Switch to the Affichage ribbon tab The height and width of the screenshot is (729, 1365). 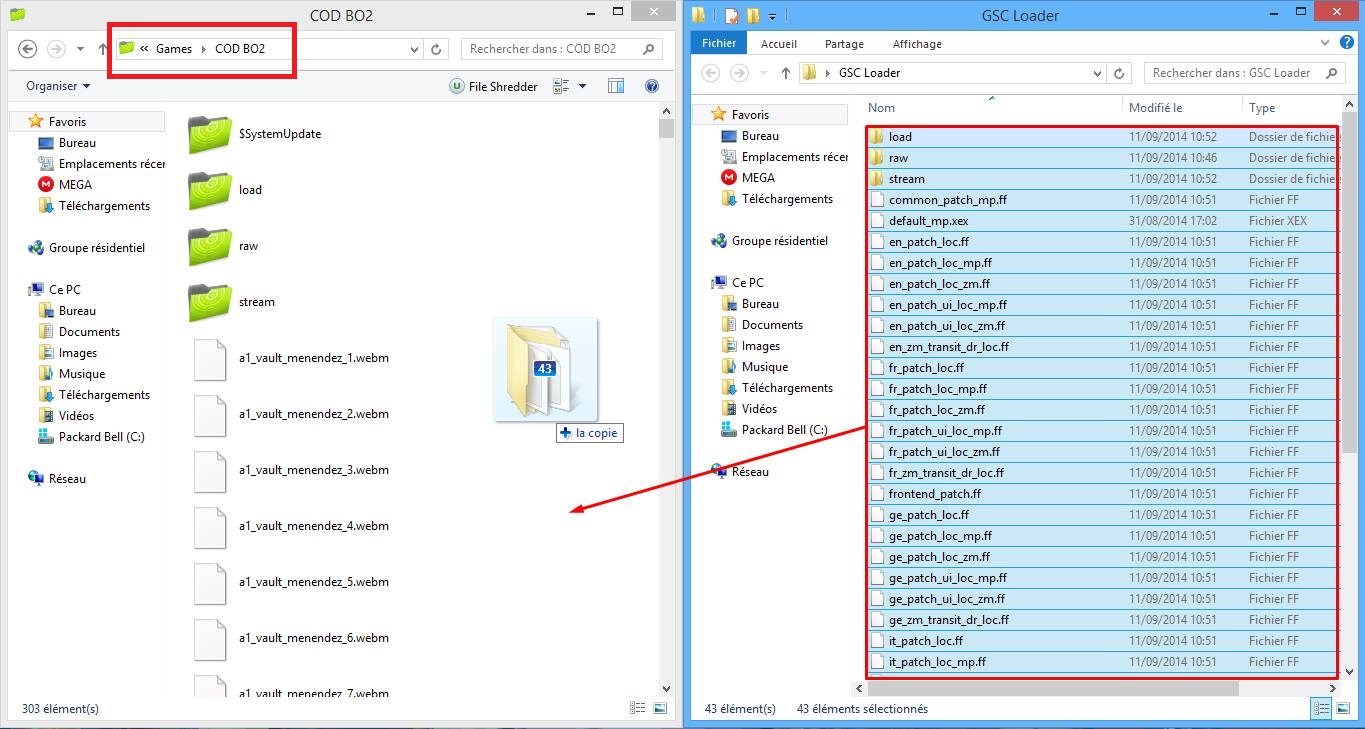click(916, 44)
